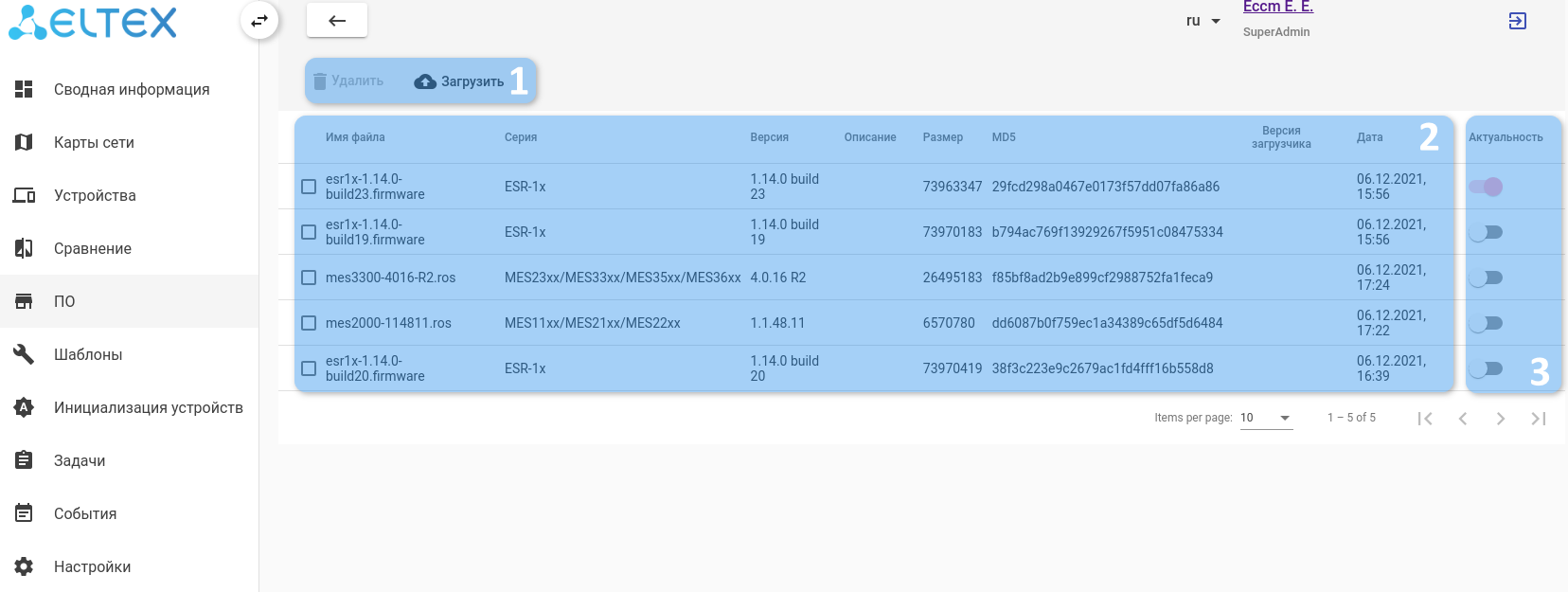Click the Задачи clipboard icon
The image size is (1568, 592).
tap(24, 460)
